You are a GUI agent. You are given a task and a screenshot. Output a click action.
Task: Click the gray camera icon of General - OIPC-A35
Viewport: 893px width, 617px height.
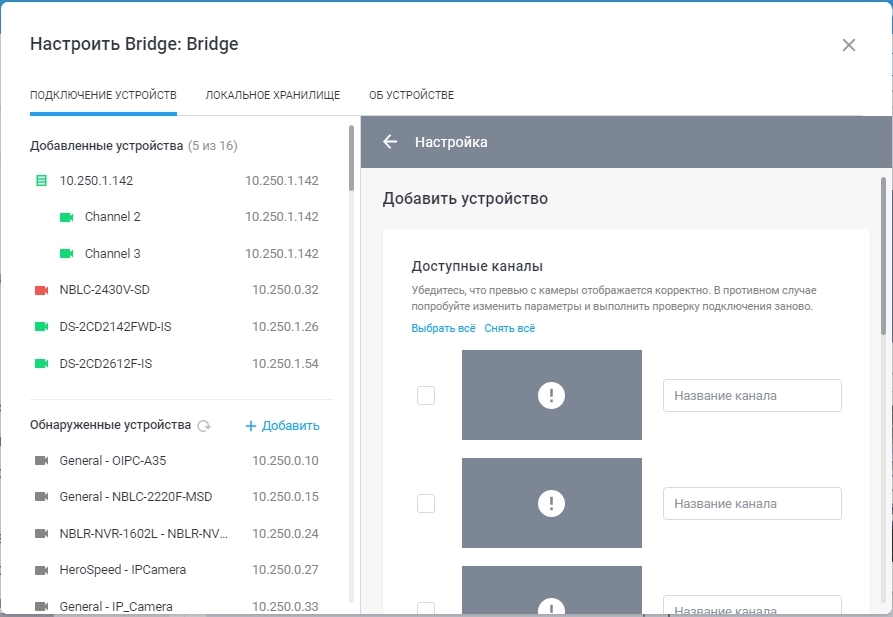coord(42,460)
